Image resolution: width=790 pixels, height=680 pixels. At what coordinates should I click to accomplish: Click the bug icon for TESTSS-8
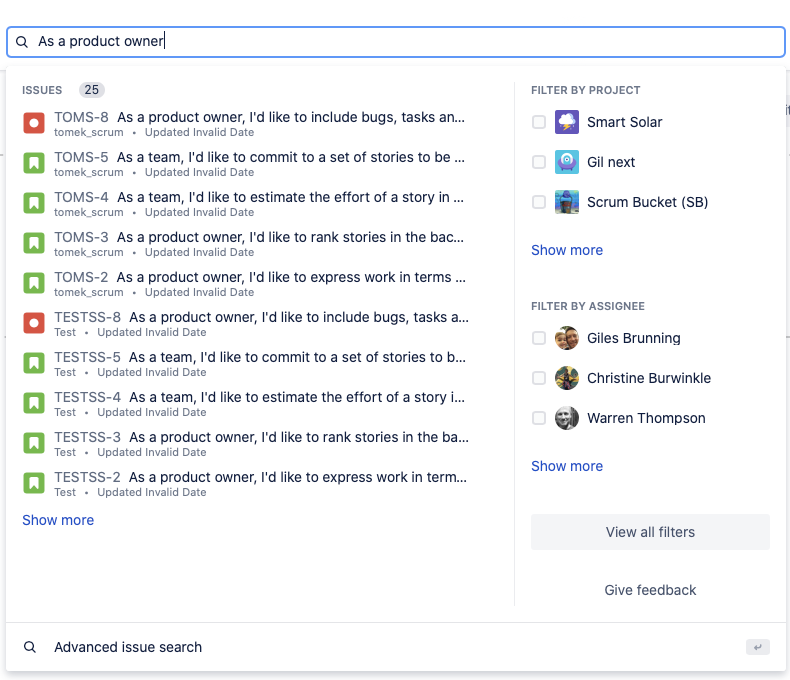tap(34, 323)
